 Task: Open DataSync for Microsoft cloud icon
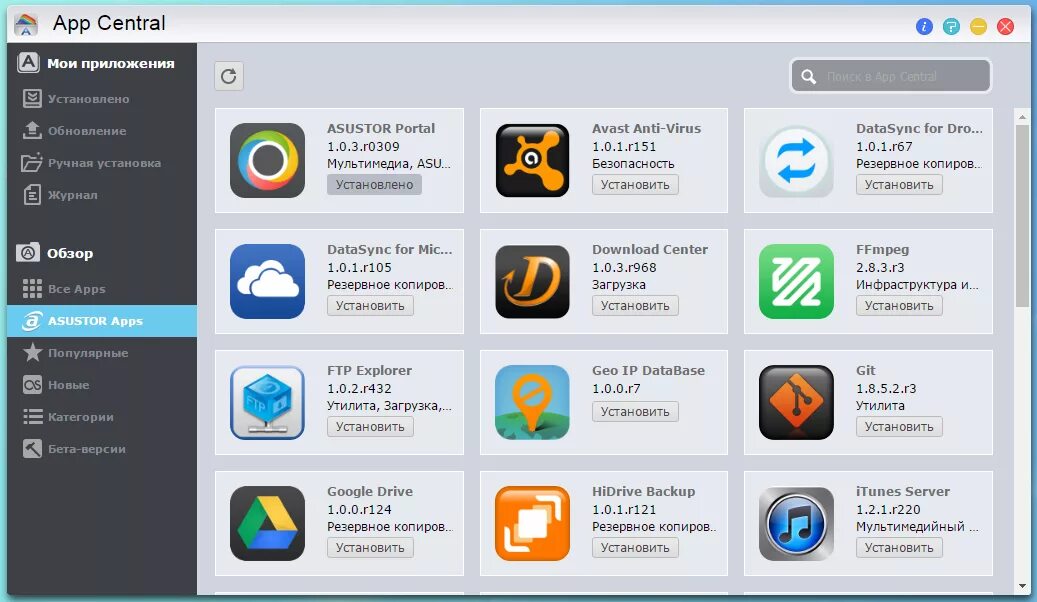[x=267, y=281]
